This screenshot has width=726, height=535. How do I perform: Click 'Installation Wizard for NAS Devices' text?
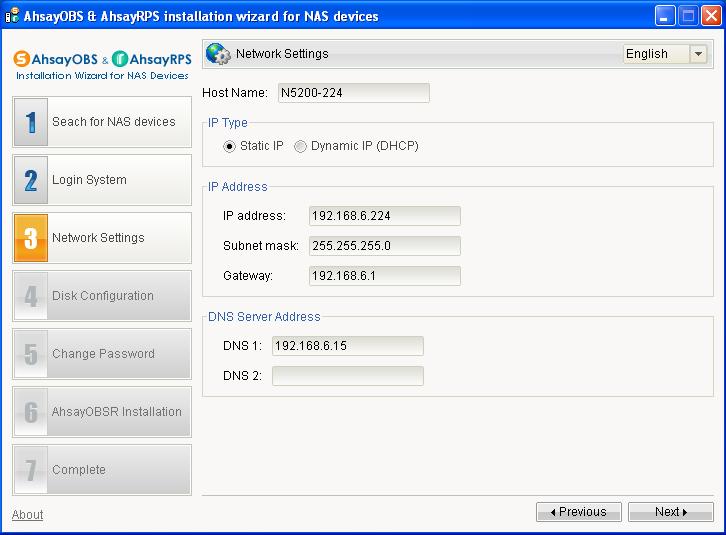(102, 76)
